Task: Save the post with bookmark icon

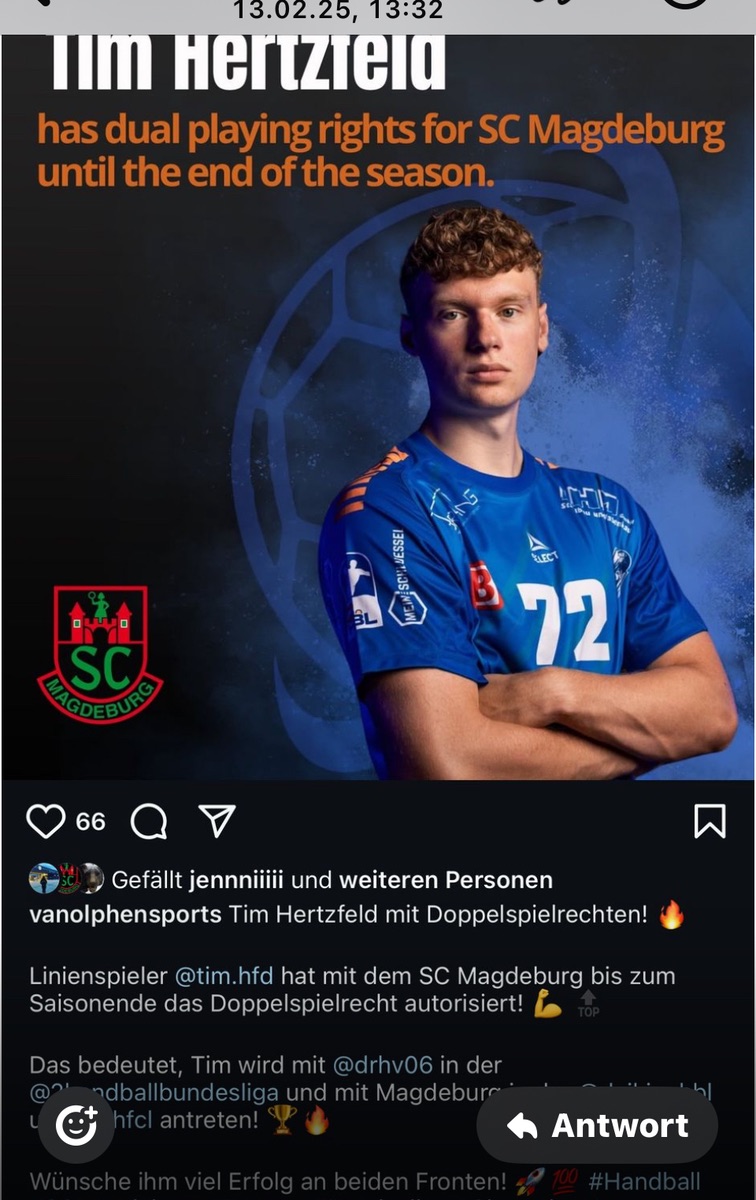Action: tap(709, 821)
